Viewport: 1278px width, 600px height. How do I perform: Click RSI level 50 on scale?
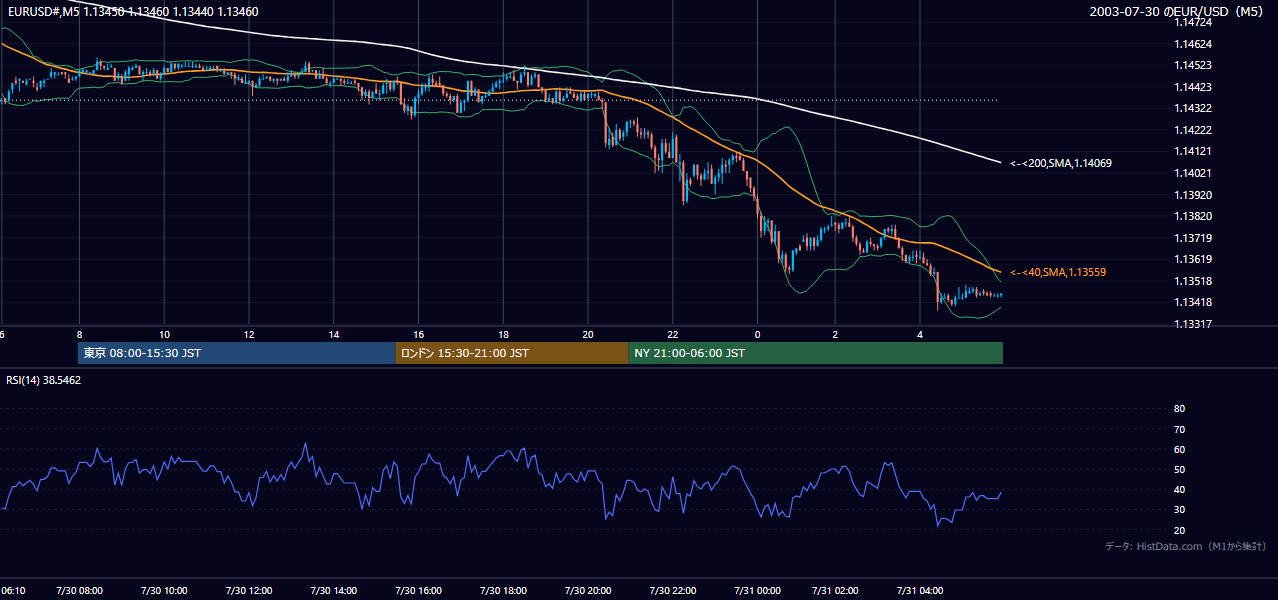pyautogui.click(x=1179, y=469)
